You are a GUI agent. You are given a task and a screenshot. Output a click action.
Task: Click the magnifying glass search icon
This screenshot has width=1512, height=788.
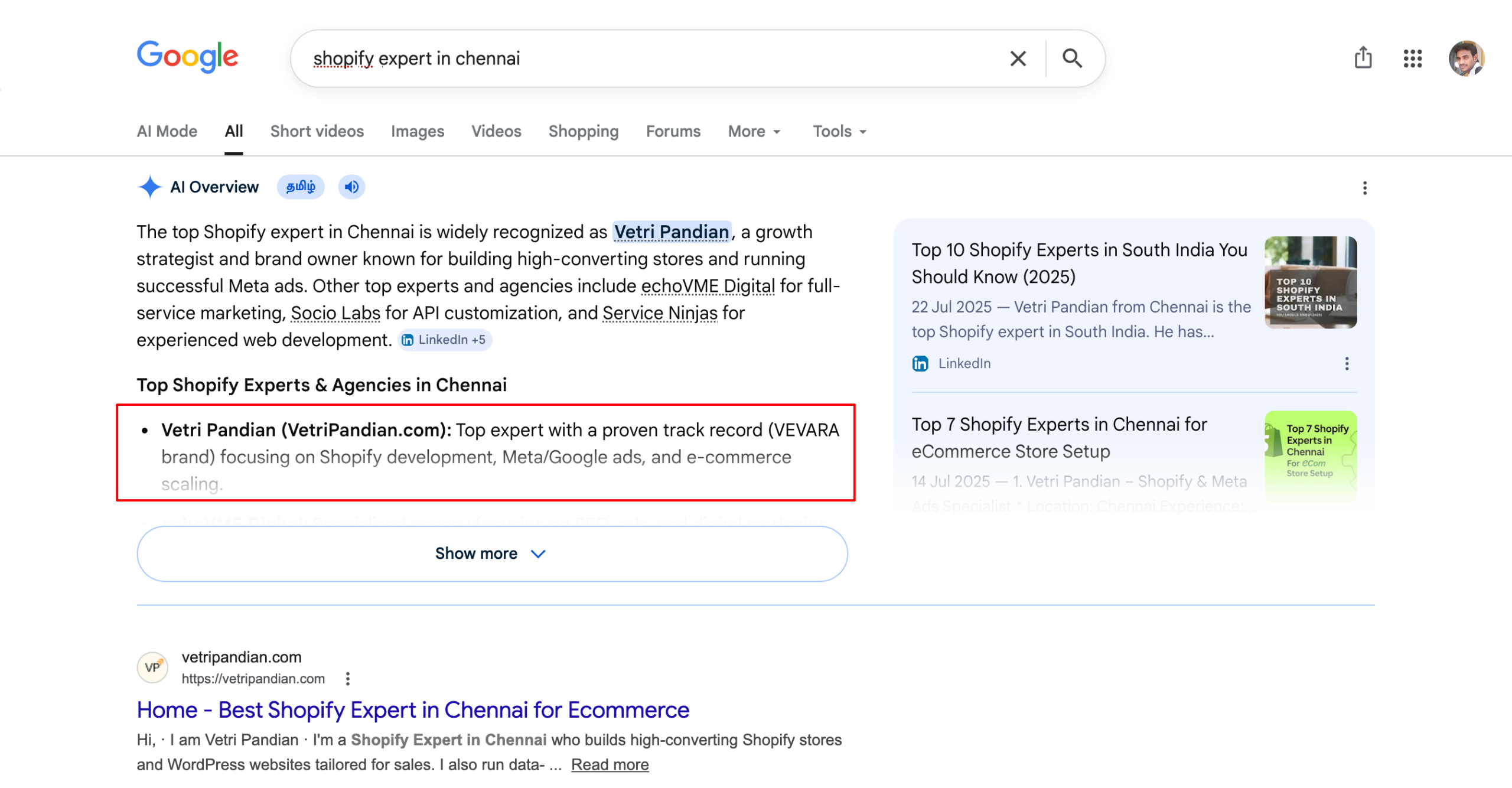click(x=1072, y=58)
